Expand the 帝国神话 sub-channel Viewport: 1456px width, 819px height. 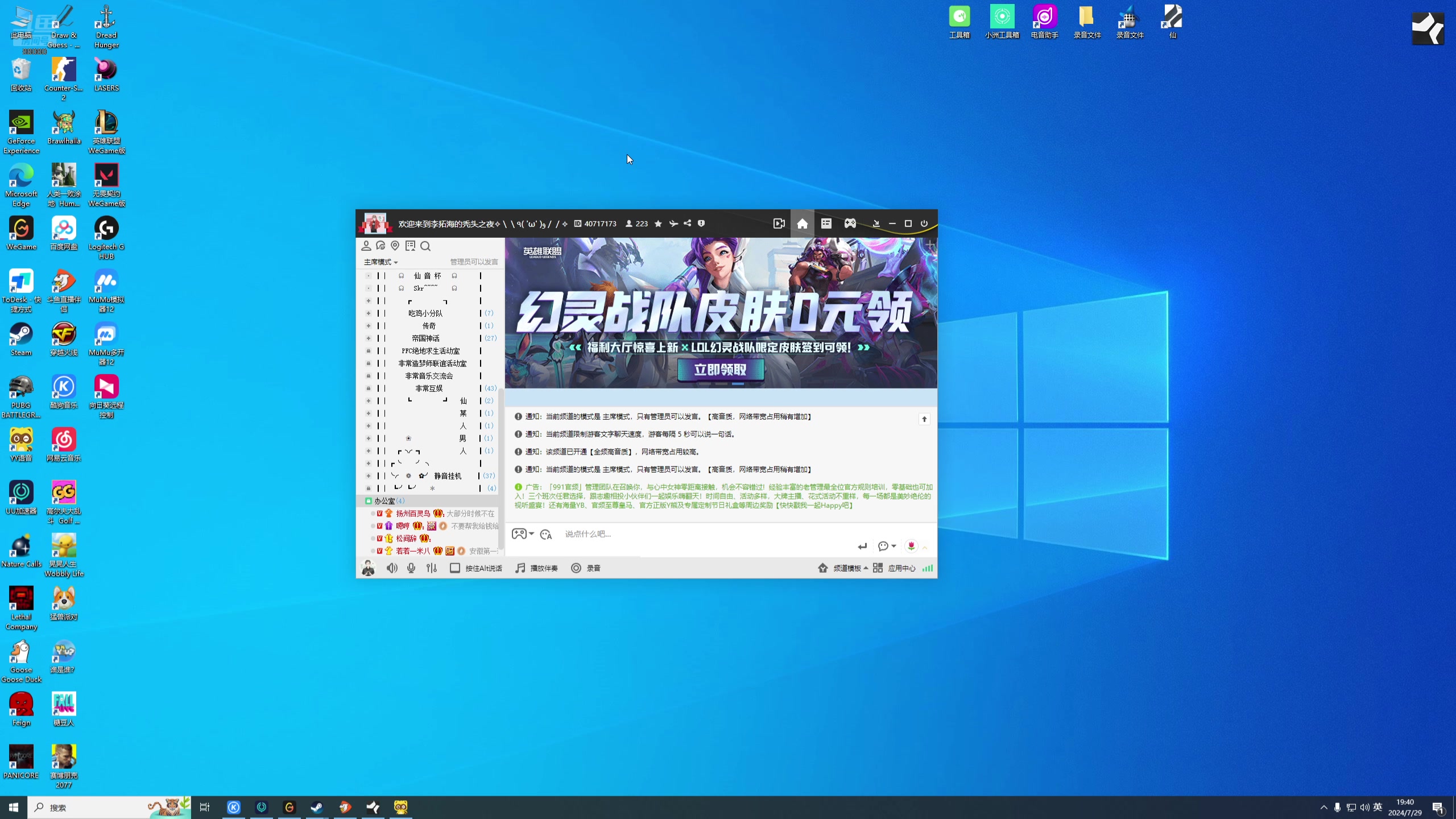click(369, 338)
